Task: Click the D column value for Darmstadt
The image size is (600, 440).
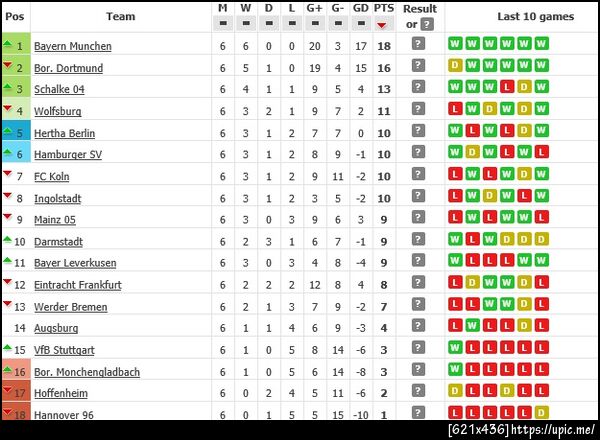Action: coord(269,241)
